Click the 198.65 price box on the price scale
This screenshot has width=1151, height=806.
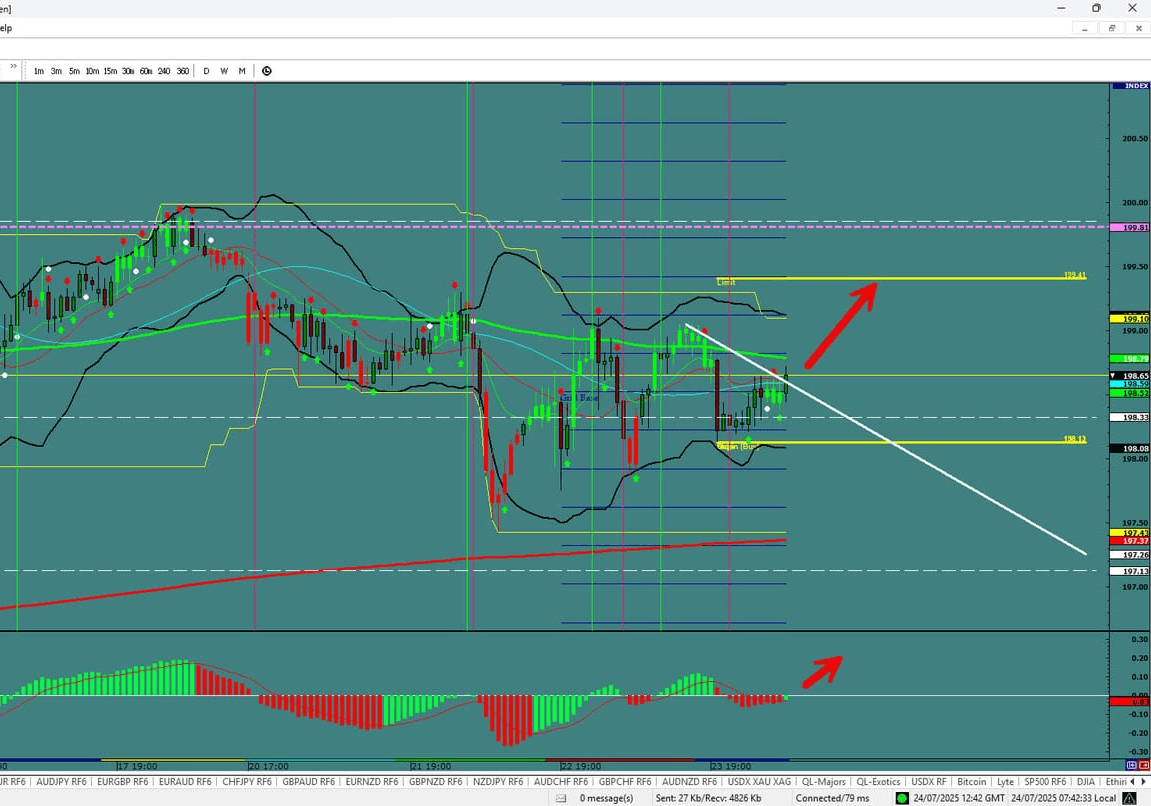pos(1128,375)
